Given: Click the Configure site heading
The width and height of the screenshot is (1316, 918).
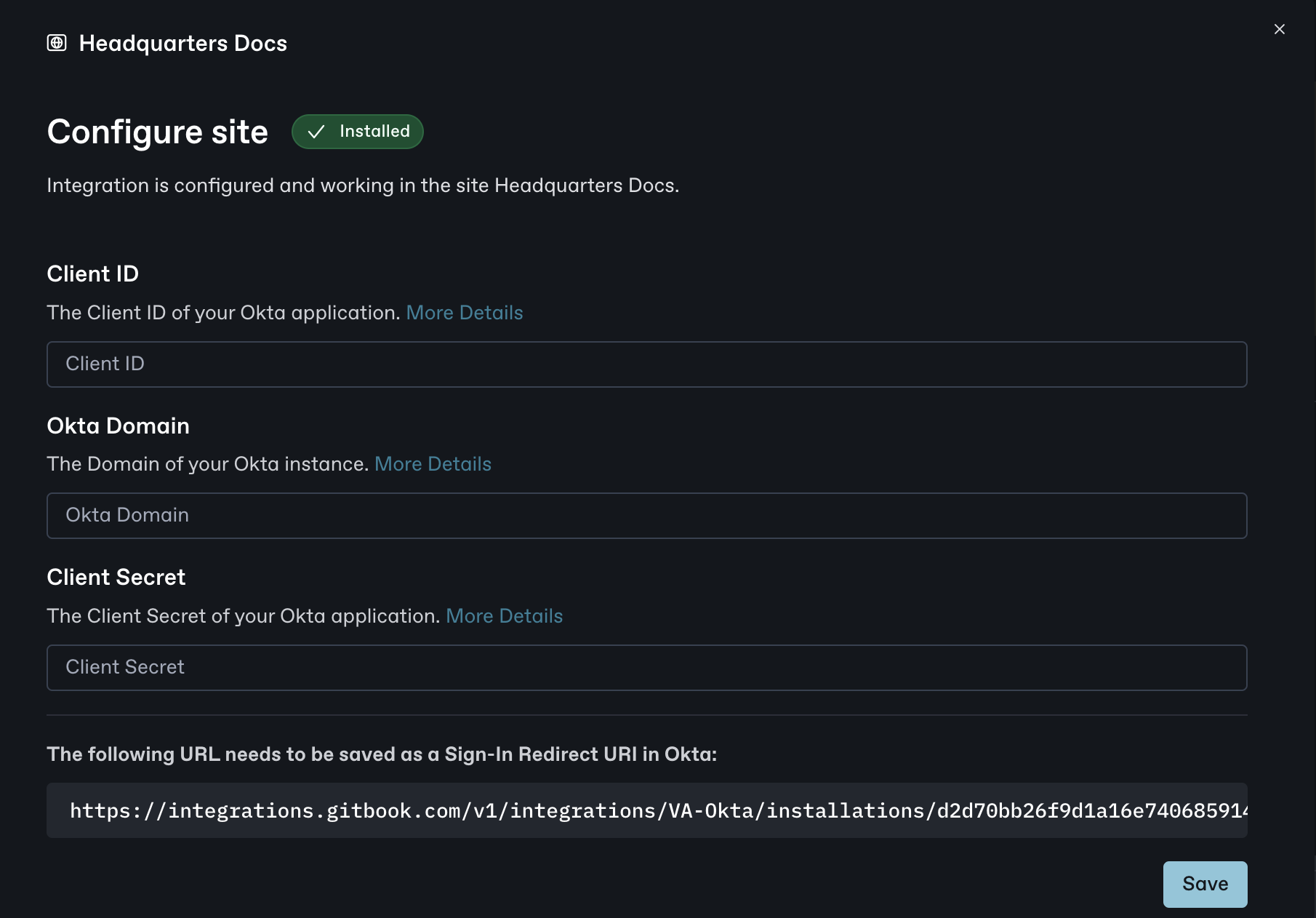Looking at the screenshot, I should click(157, 132).
